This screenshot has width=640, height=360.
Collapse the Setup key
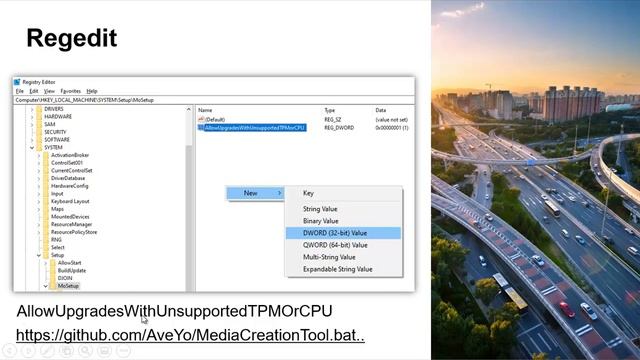click(x=39, y=255)
